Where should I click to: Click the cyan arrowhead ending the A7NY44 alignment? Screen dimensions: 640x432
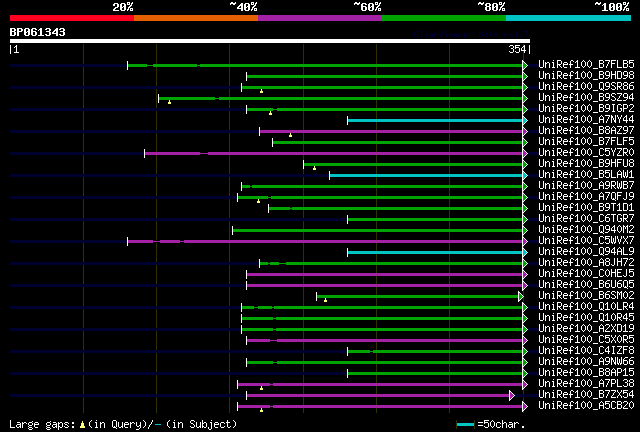pos(525,120)
